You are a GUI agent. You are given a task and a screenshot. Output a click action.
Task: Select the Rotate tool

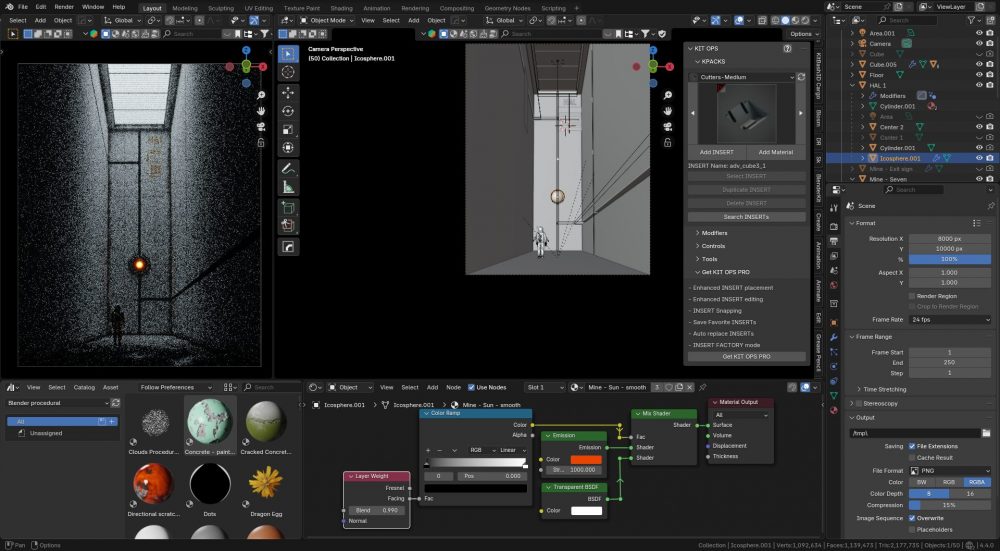coord(288,111)
